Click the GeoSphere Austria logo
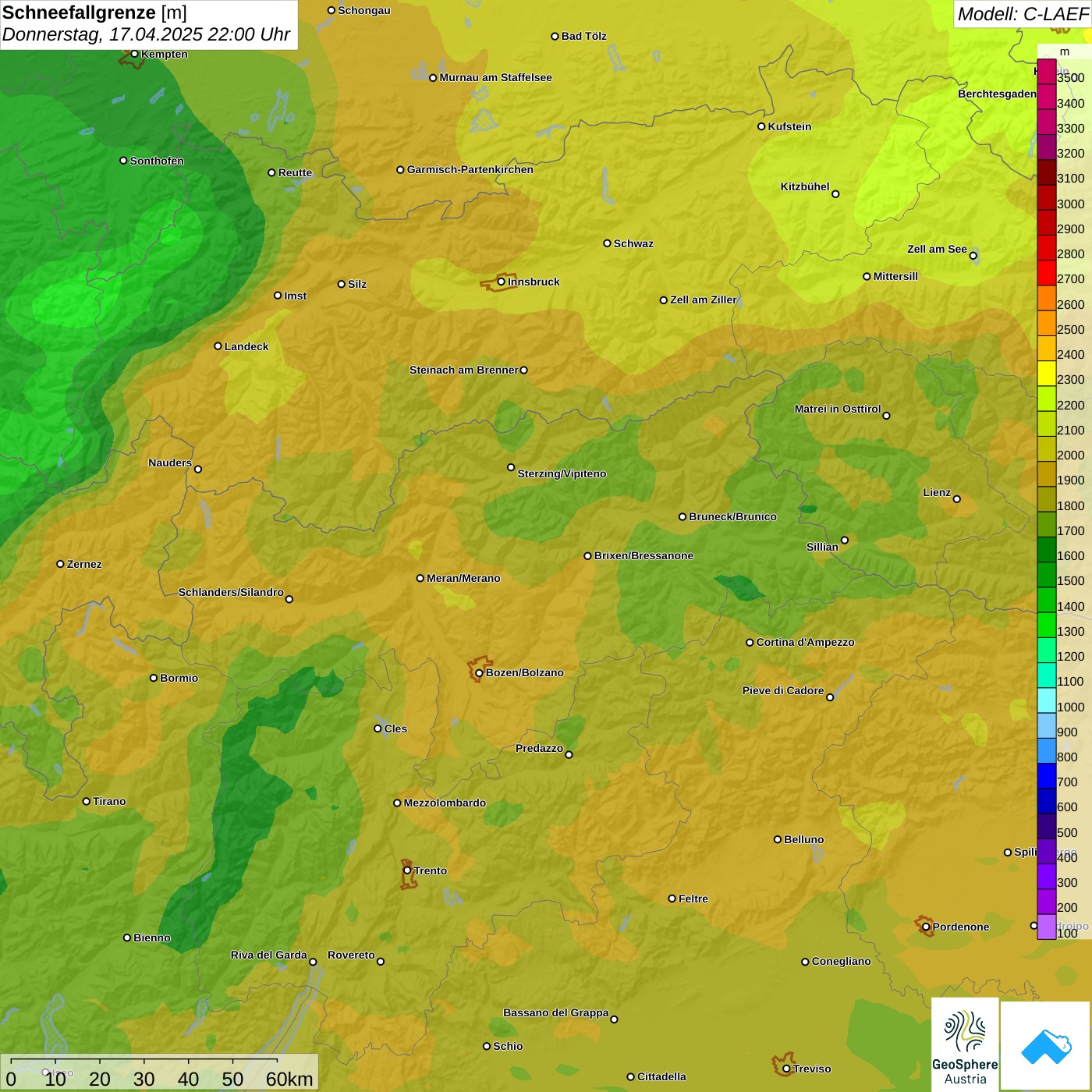Screen dimensions: 1092x1092 point(965,1045)
